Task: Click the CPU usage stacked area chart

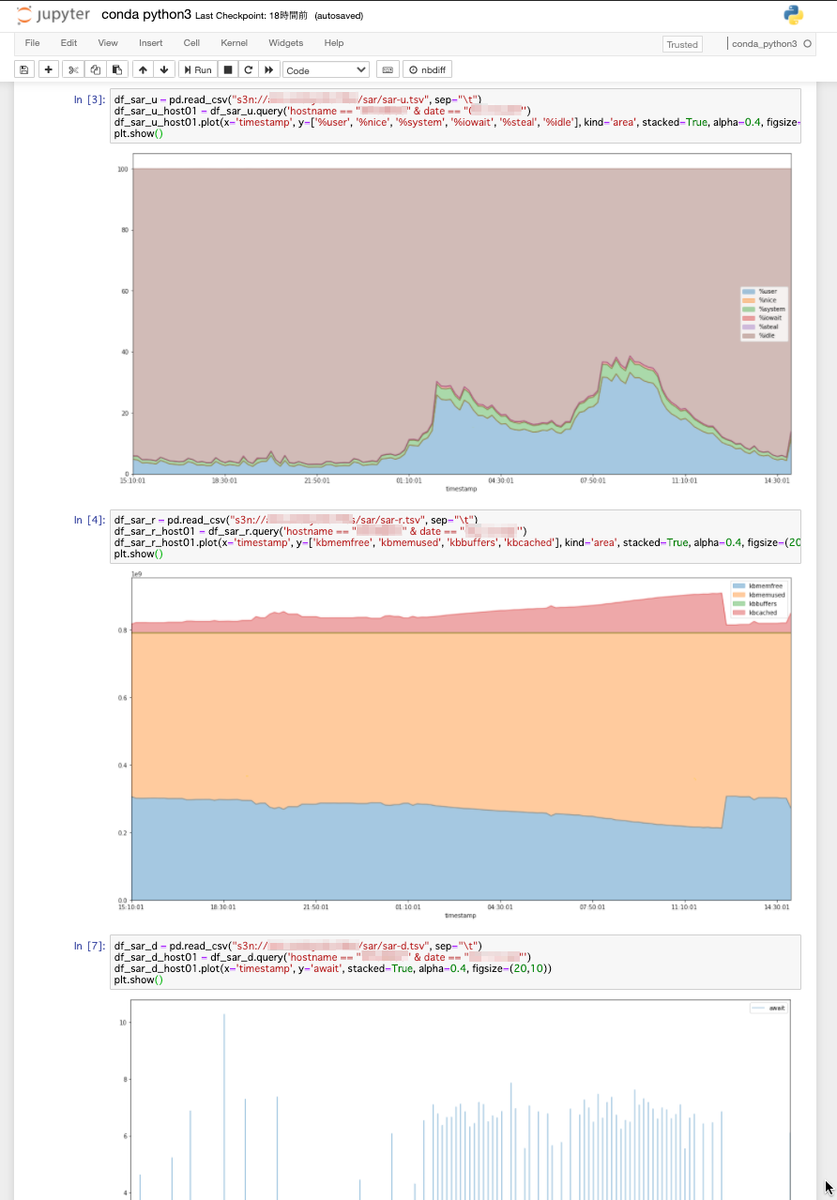Action: tap(460, 313)
